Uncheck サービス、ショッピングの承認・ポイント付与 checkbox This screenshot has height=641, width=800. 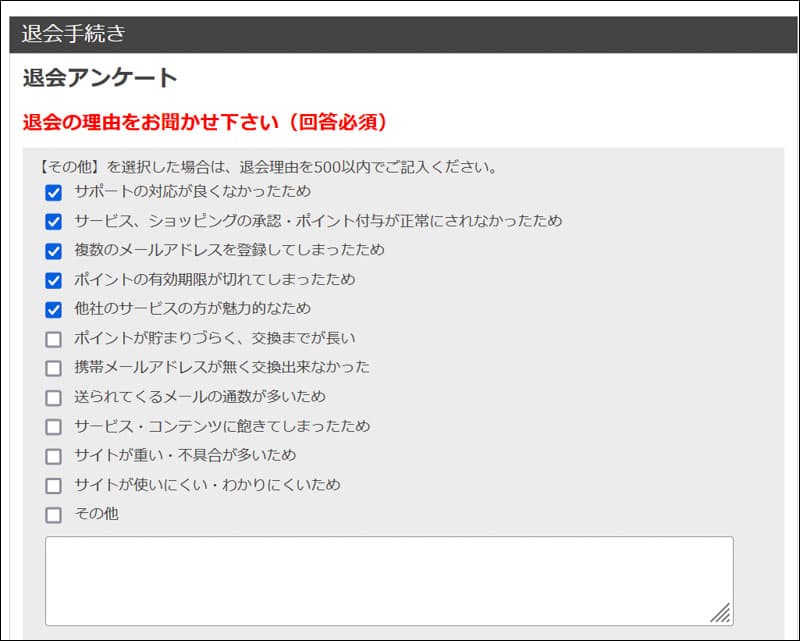tap(54, 222)
